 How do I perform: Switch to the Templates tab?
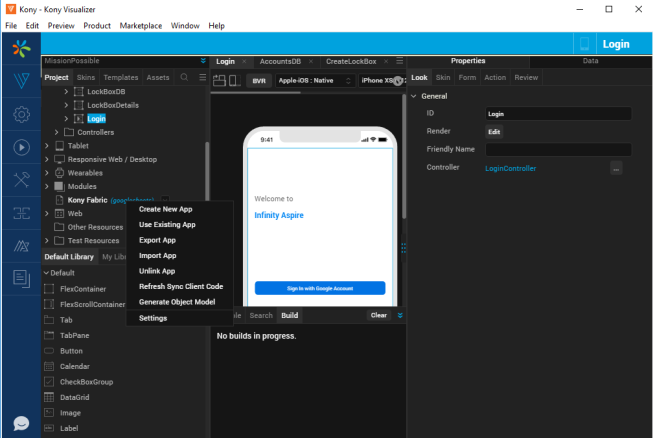(121, 77)
